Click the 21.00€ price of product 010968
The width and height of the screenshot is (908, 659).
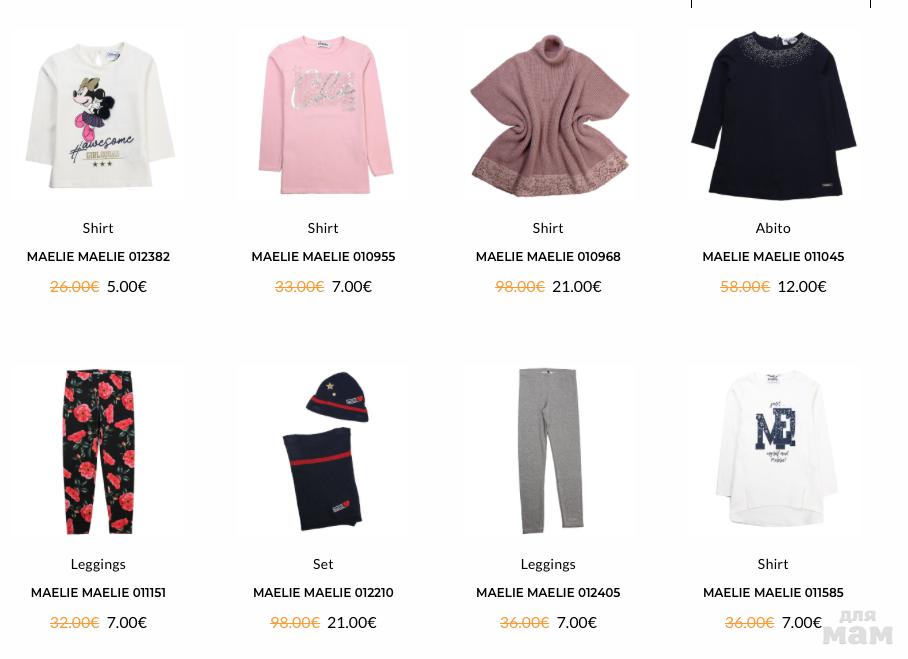click(x=577, y=287)
